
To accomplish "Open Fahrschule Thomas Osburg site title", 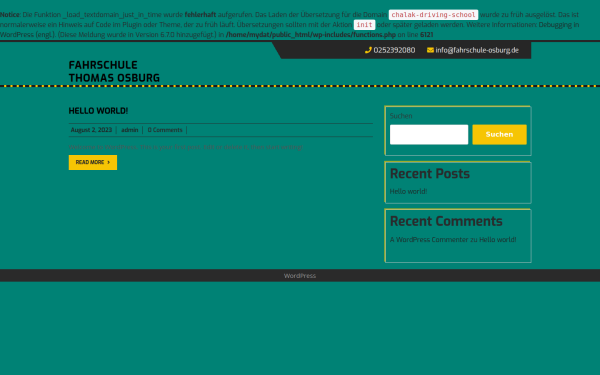I will click(x=114, y=72).
